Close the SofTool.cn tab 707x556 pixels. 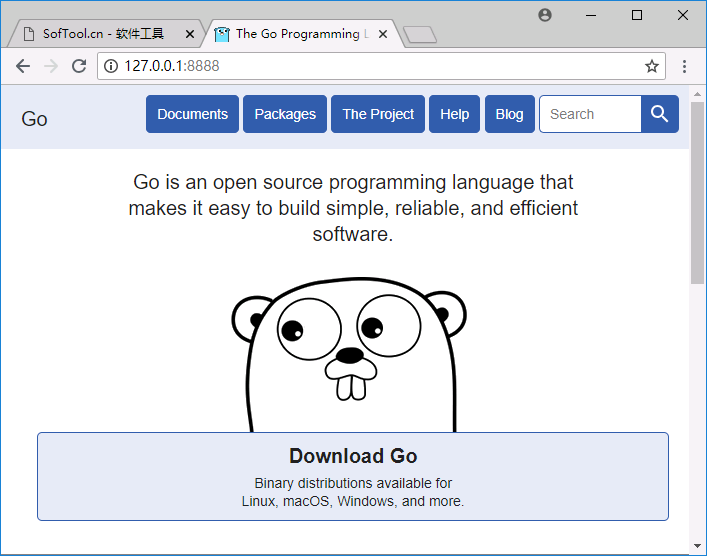[x=190, y=34]
